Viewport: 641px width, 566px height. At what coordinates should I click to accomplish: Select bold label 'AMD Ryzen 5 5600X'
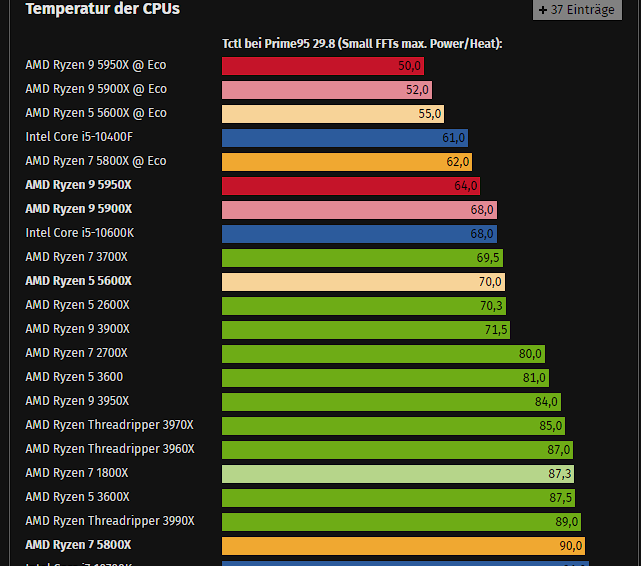tap(78, 281)
